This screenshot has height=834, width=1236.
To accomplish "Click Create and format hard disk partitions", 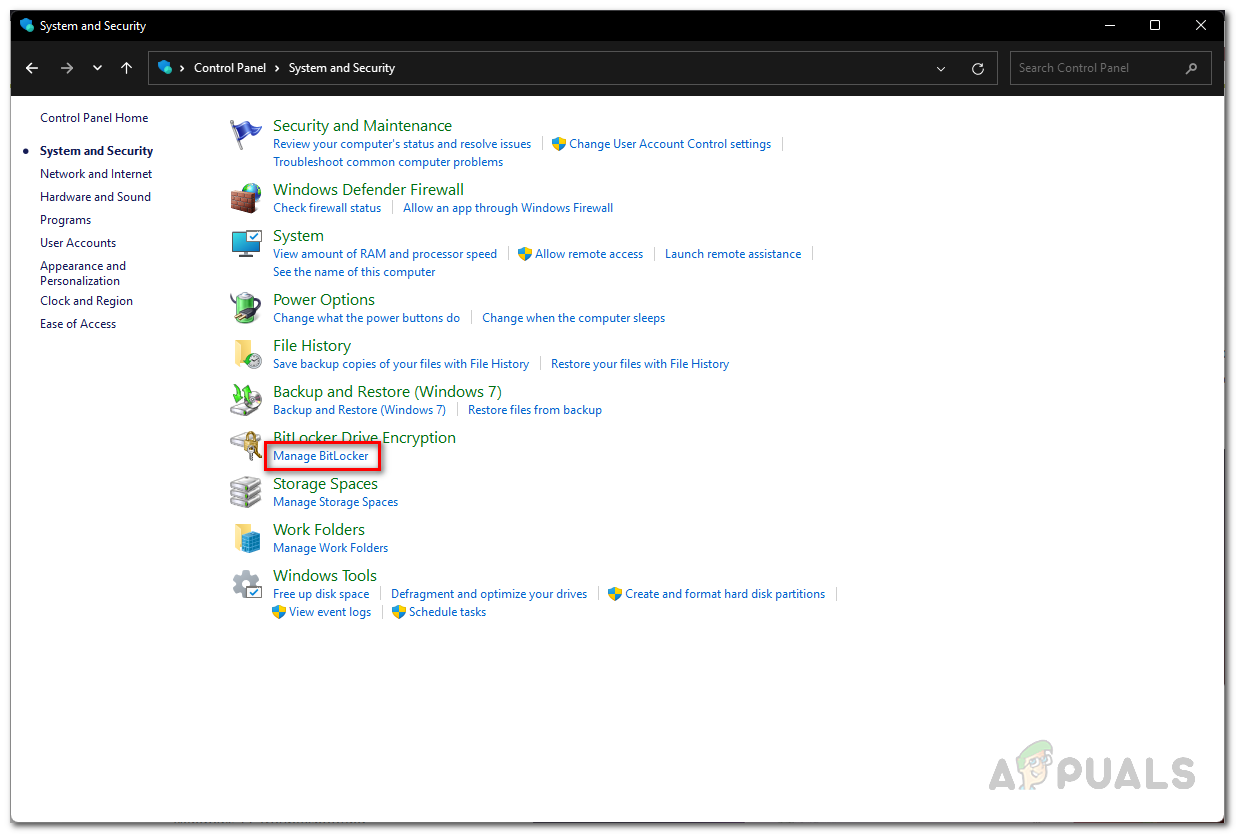I will tap(725, 594).
